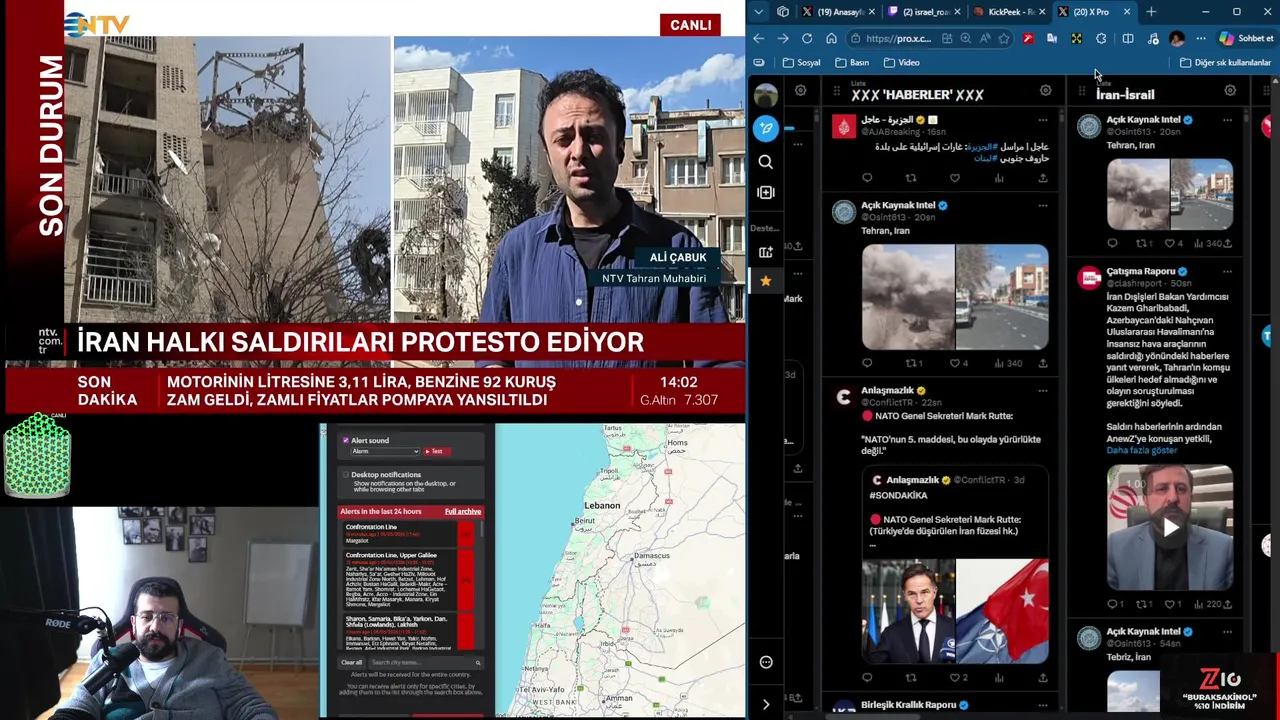Open Video bookmarks folder
This screenshot has height=720, width=1280.
(x=901, y=62)
